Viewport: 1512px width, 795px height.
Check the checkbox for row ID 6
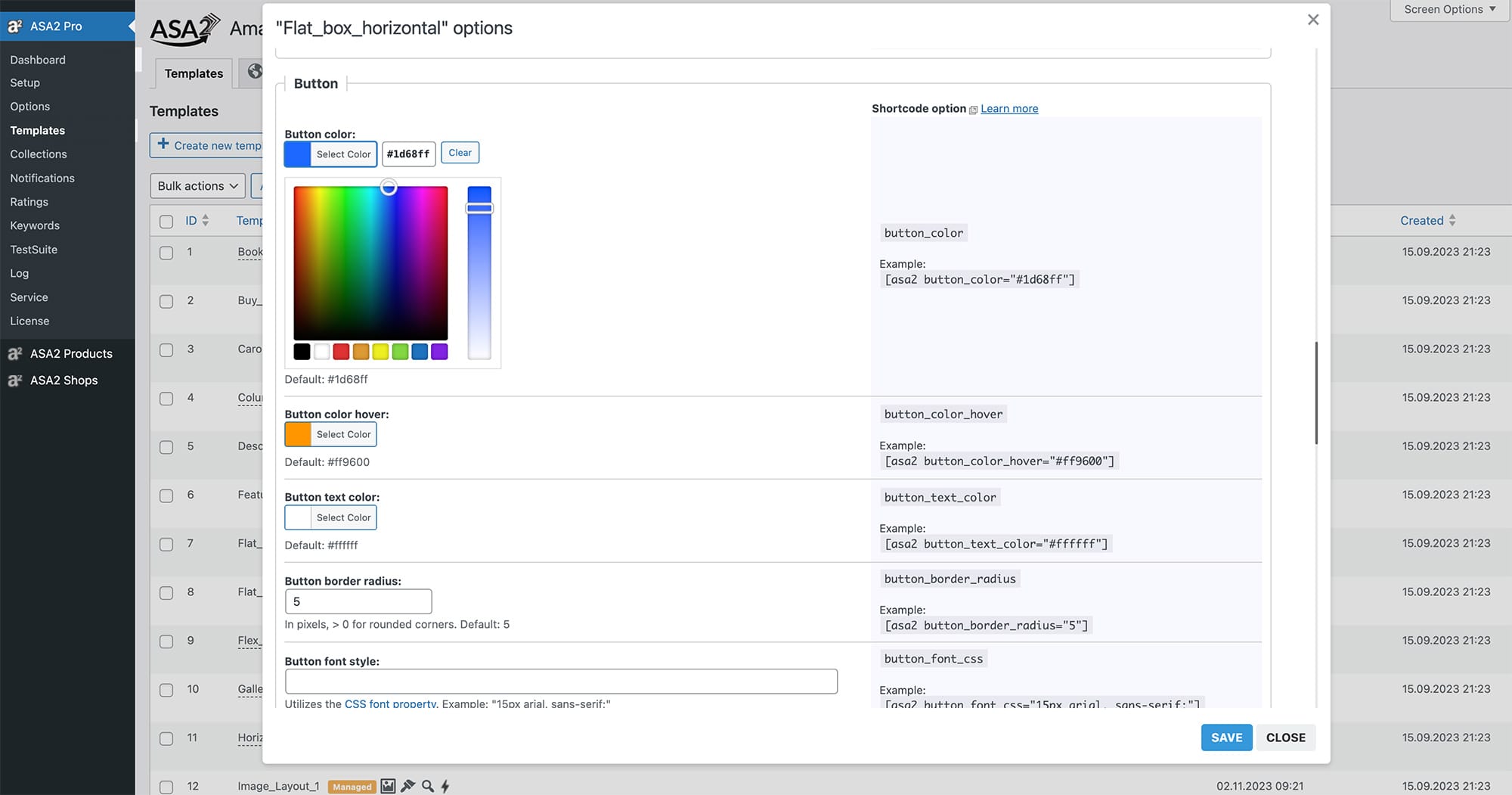click(166, 495)
